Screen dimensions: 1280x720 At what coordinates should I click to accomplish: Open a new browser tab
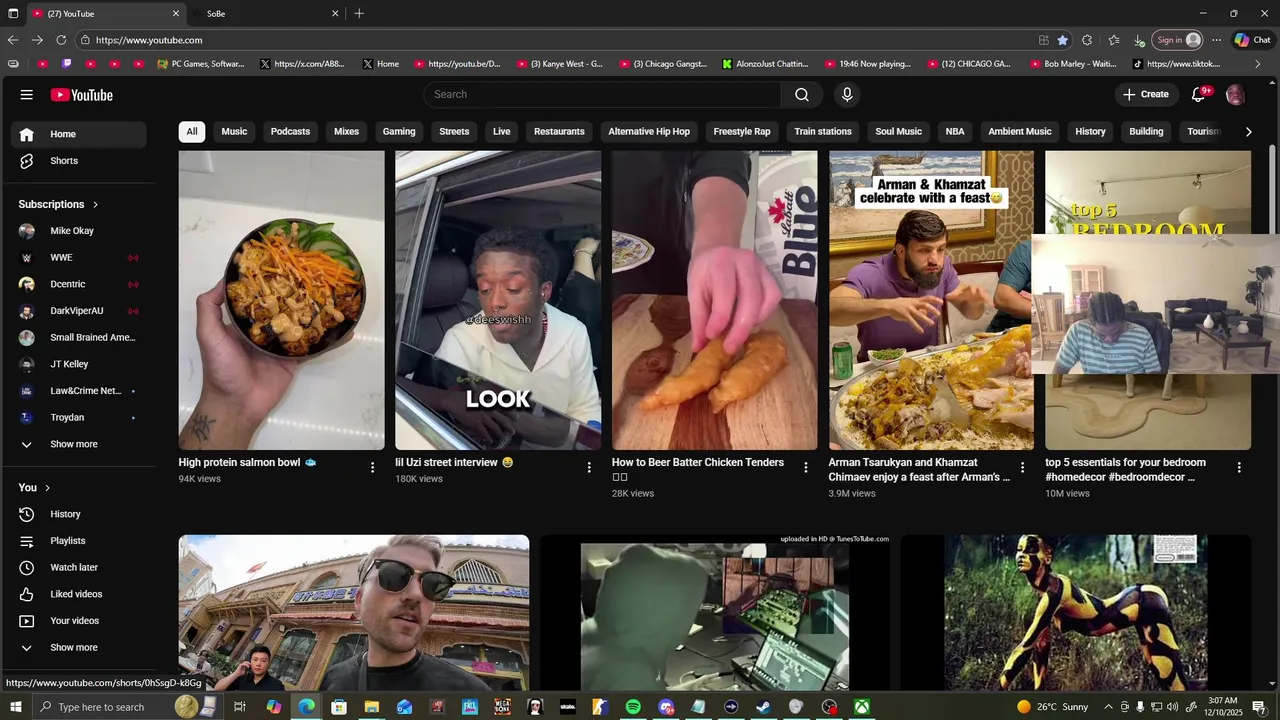pos(359,14)
